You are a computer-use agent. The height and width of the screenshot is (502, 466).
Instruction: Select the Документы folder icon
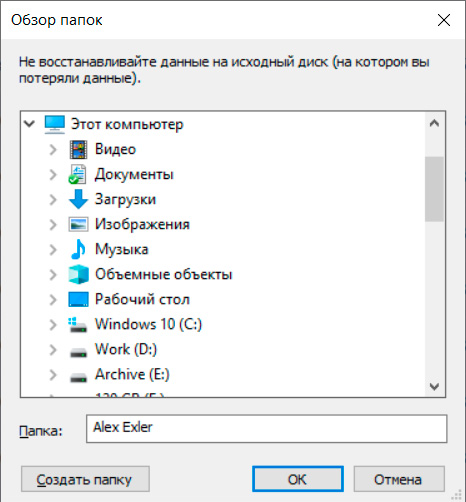(78, 174)
